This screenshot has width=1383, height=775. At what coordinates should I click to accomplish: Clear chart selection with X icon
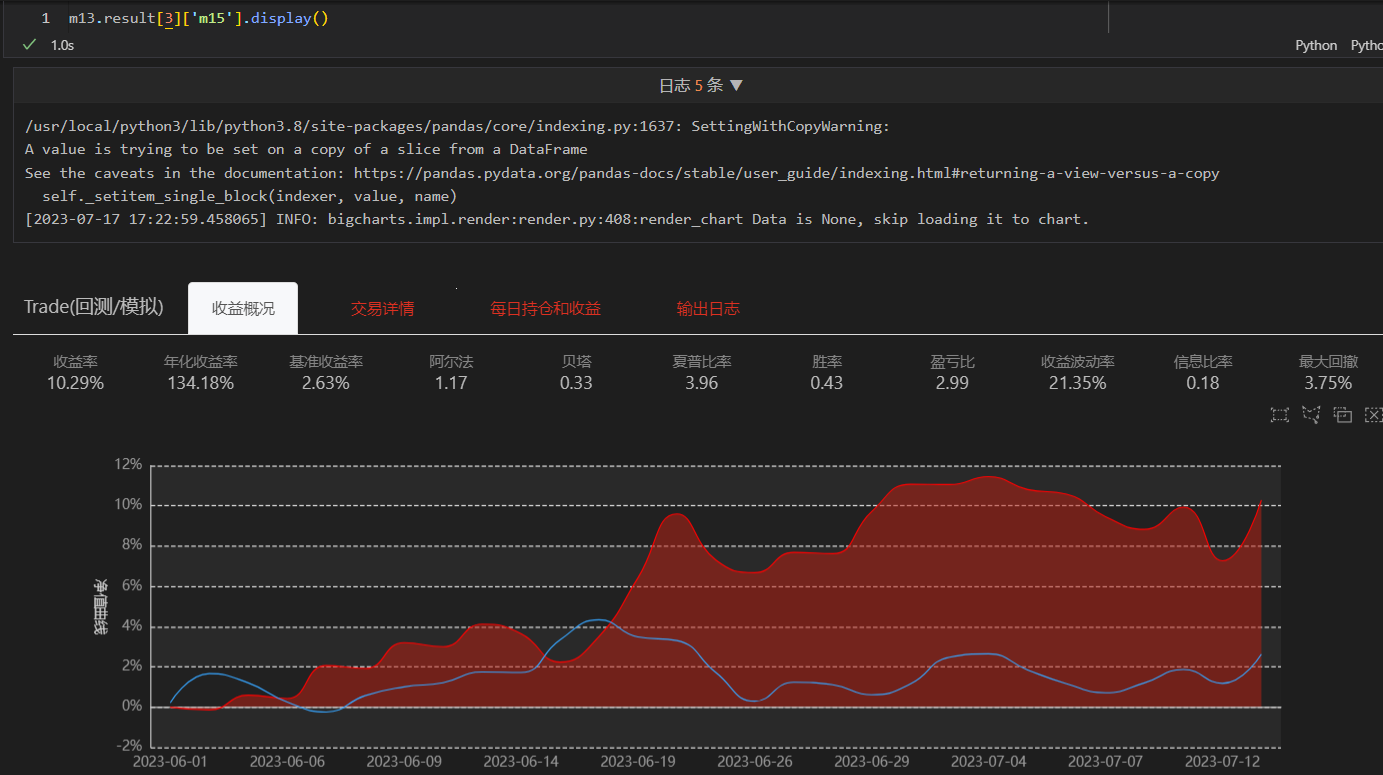click(x=1373, y=415)
